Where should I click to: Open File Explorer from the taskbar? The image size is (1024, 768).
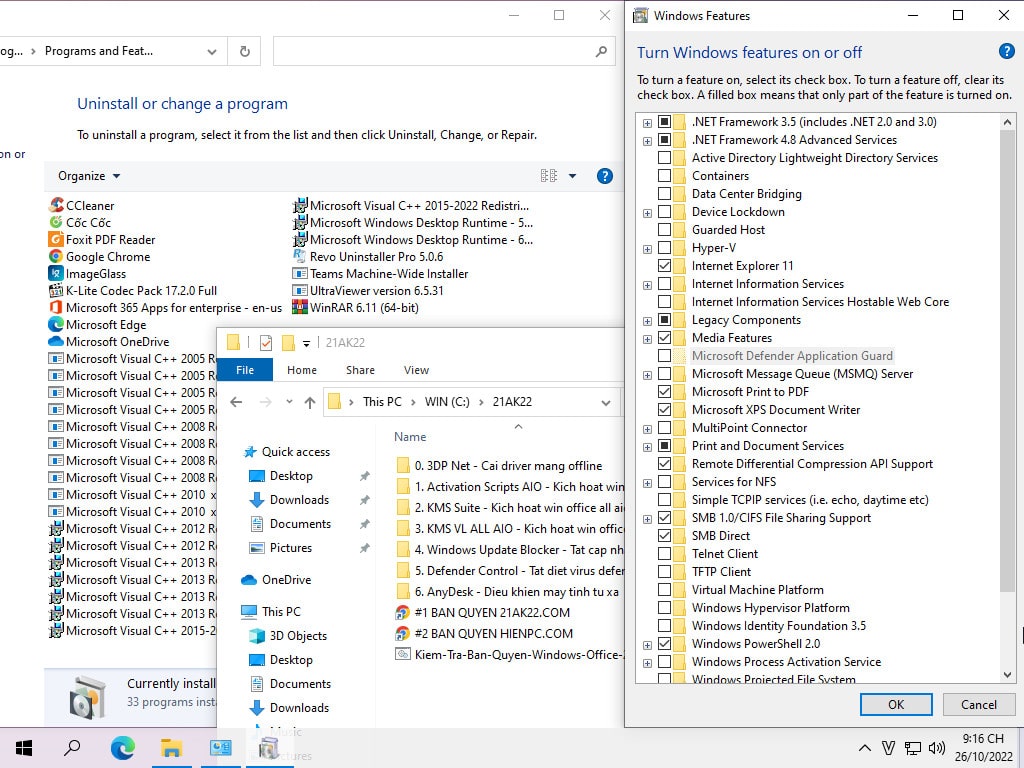(171, 747)
